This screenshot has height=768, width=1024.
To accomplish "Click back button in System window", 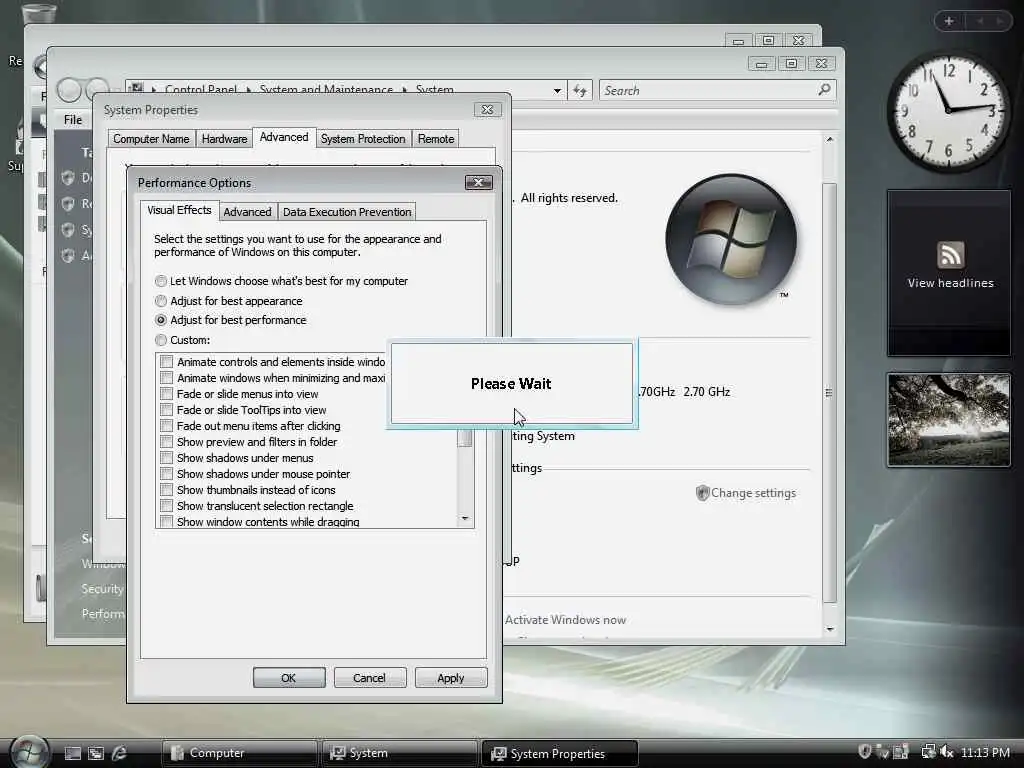I will point(69,89).
